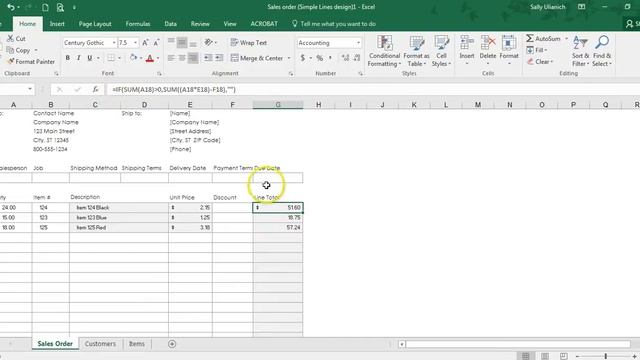
Task: Click the Decrease Indent icon
Action: tap(208, 58)
